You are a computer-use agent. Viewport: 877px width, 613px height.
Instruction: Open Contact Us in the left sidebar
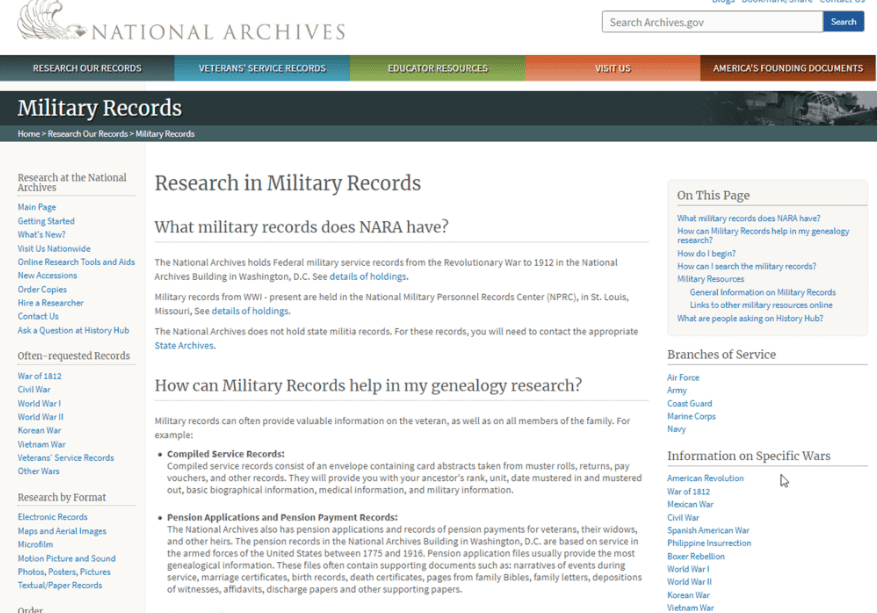coord(38,316)
